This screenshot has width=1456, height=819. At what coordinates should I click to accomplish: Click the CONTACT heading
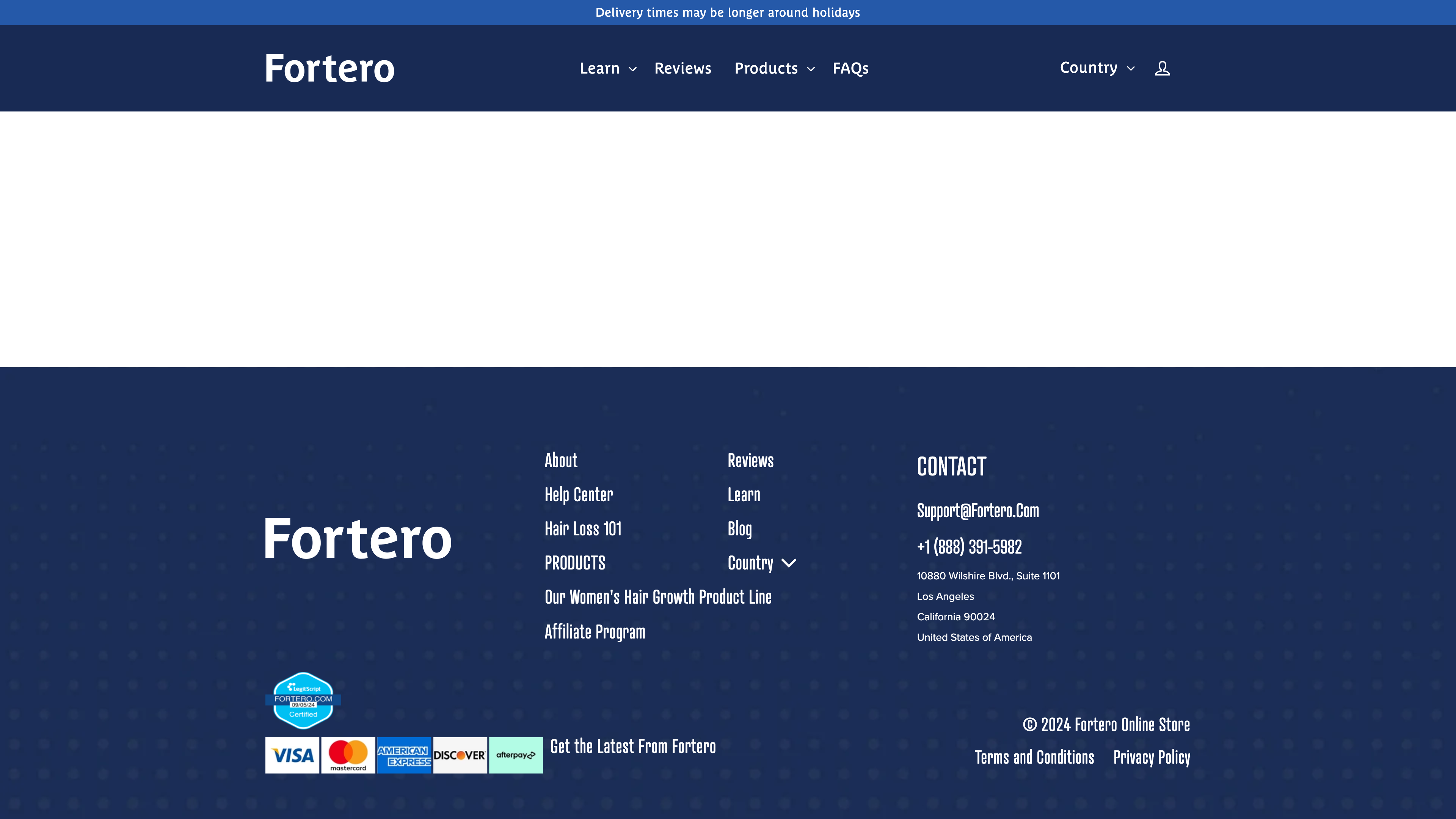951,467
